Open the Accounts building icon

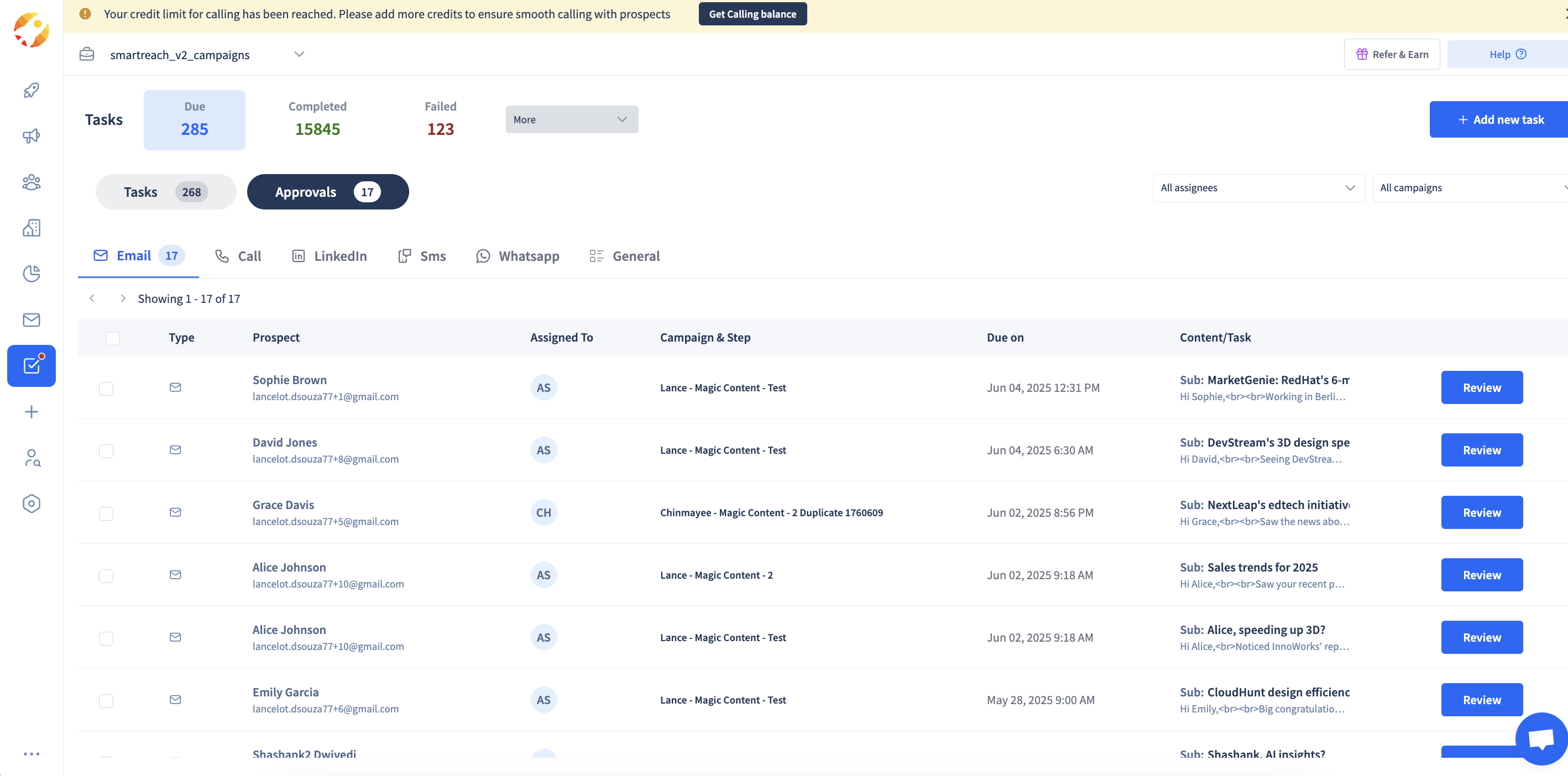coord(31,228)
